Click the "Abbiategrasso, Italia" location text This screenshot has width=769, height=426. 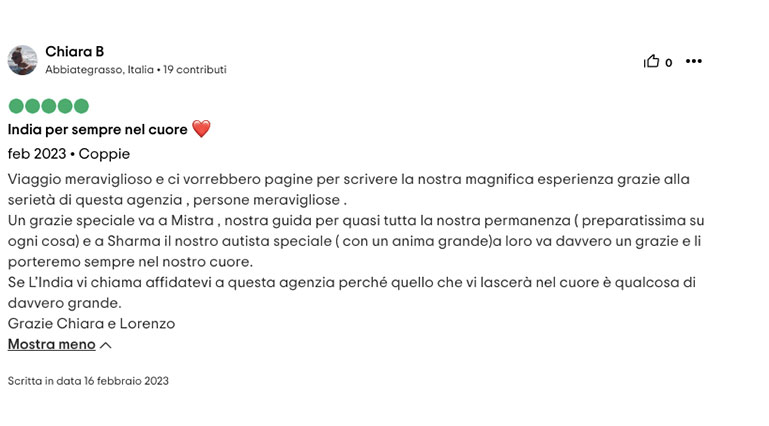pyautogui.click(x=99, y=70)
